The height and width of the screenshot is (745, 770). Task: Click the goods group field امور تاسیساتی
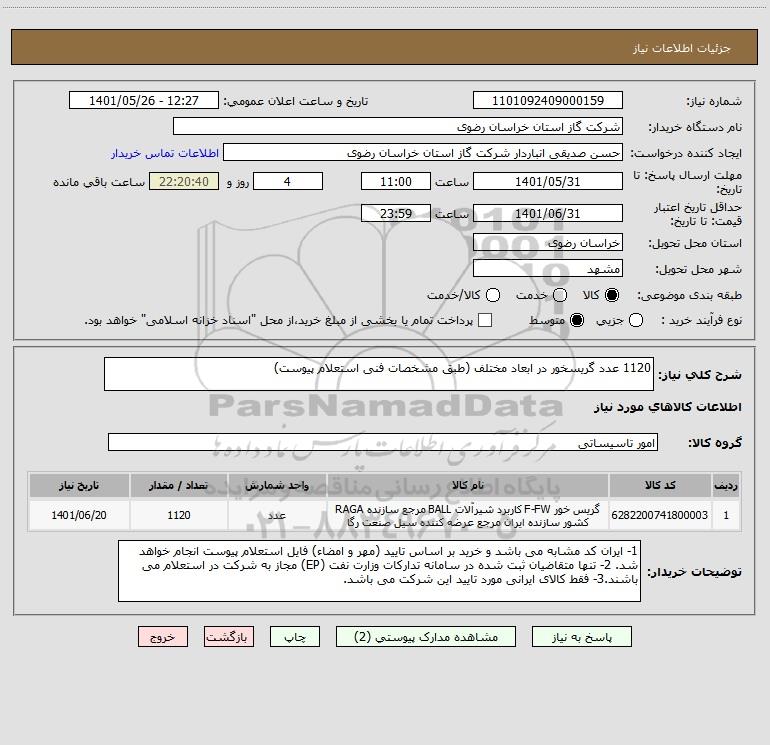point(383,442)
